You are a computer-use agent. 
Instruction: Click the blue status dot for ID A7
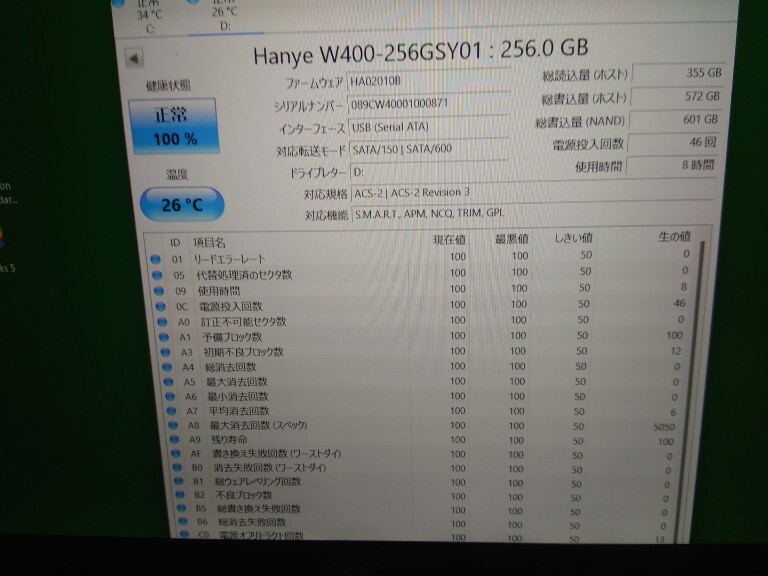coord(171,411)
